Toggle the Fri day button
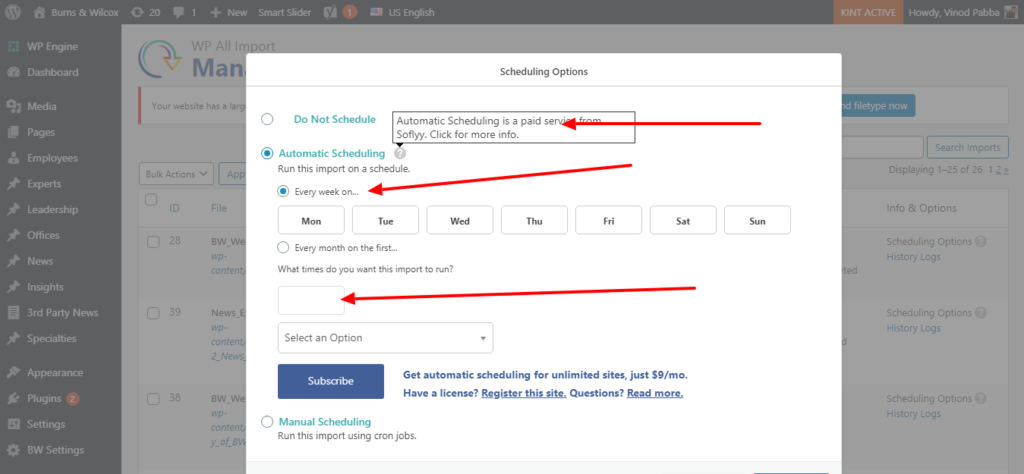The width and height of the screenshot is (1024, 474). [609, 220]
